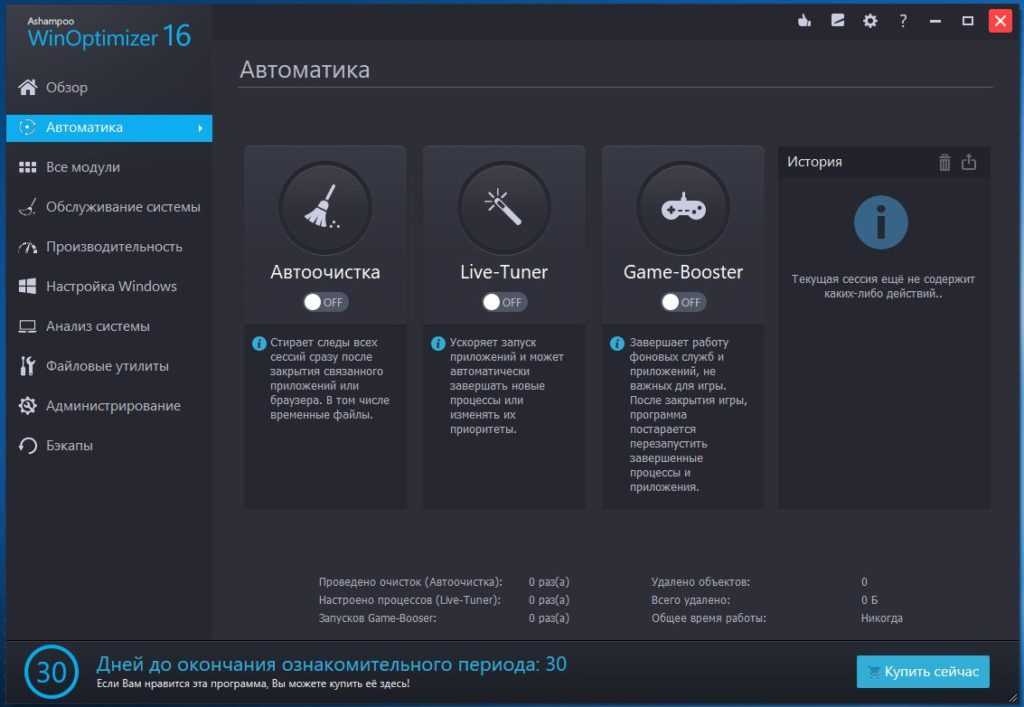Click the large broom Автоочистка icon
Image resolution: width=1024 pixels, height=707 pixels.
point(325,208)
